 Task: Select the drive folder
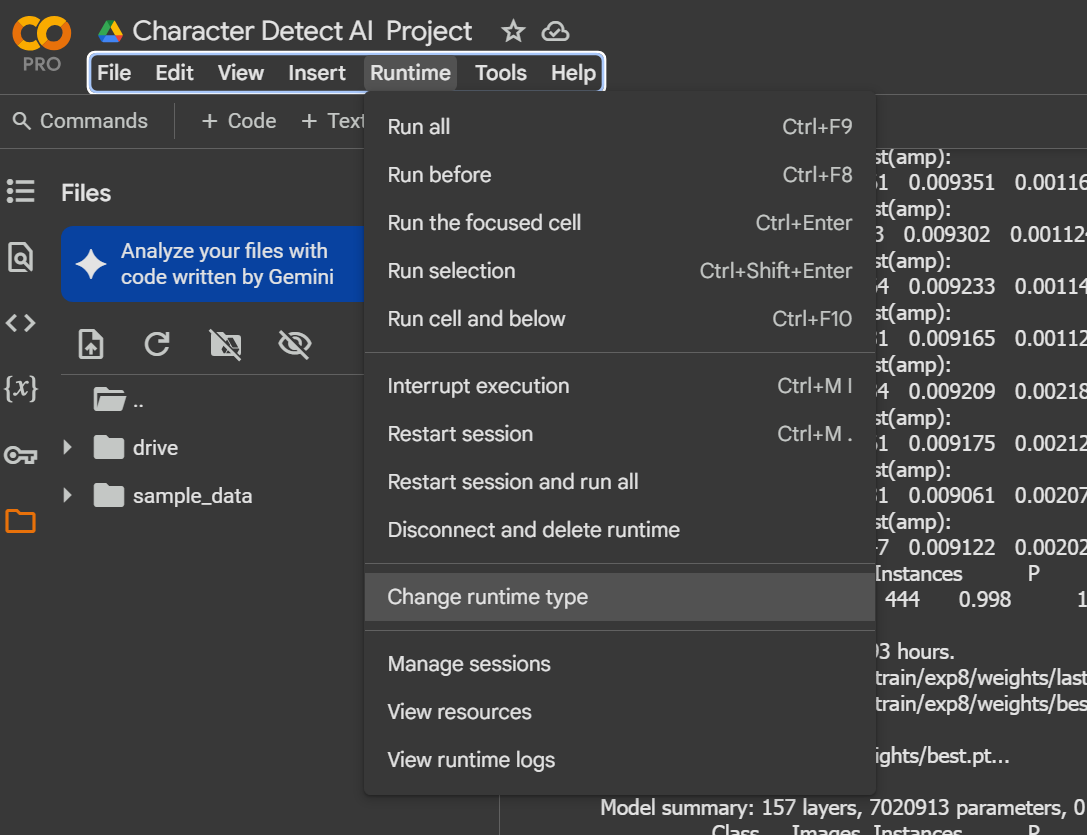click(x=136, y=447)
